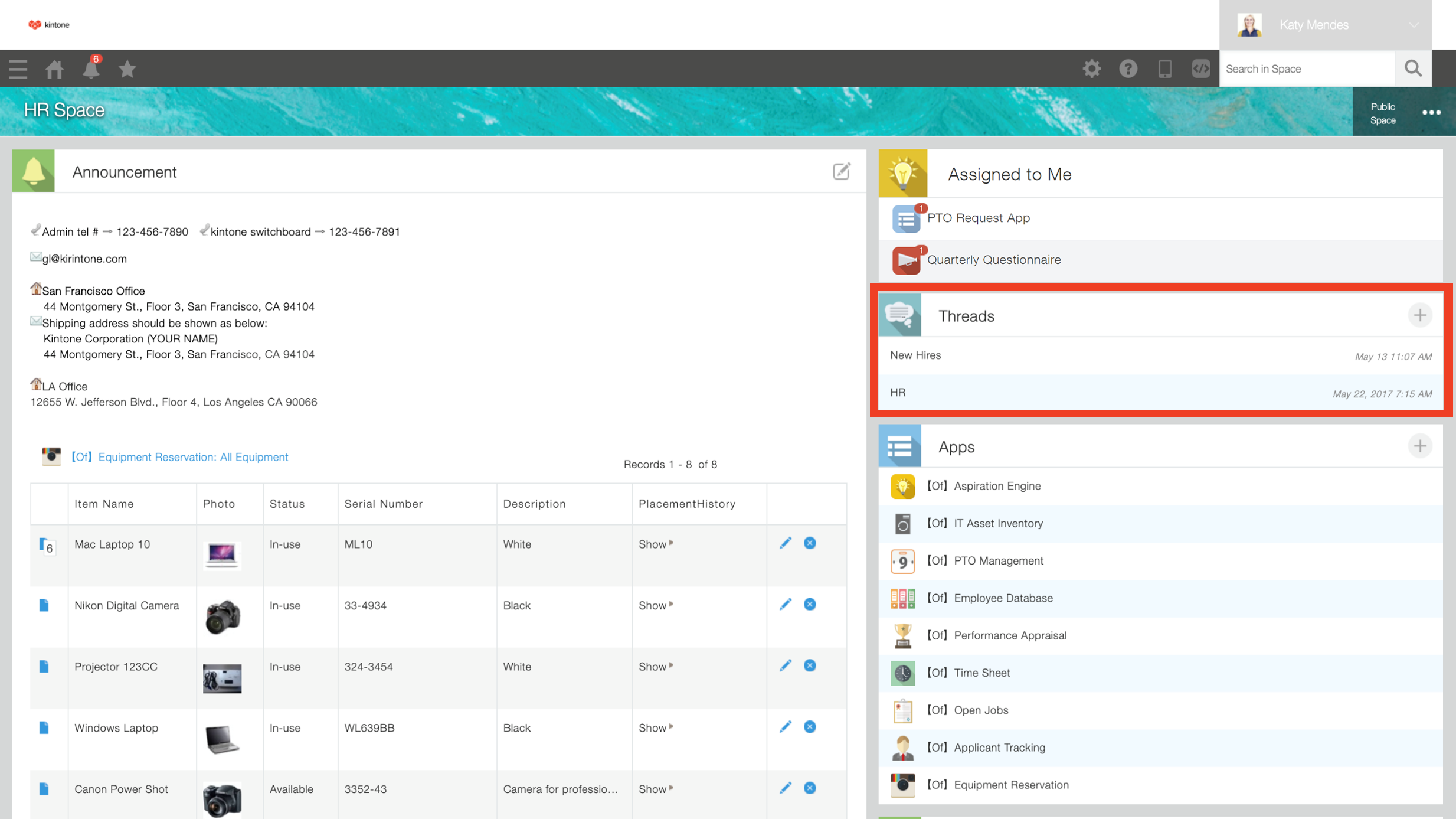Image resolution: width=1456 pixels, height=819 pixels.
Task: Open notifications bell with 6 badge
Action: pyautogui.click(x=91, y=68)
